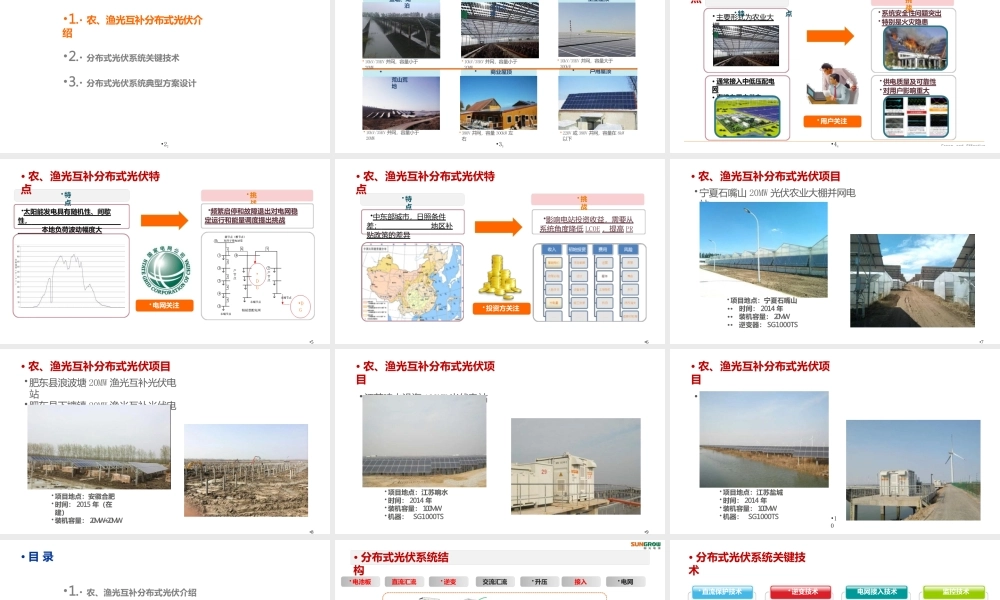Open the '分布式光伏系统结构' slide
The height and width of the screenshot is (600, 1000).
pos(499,570)
